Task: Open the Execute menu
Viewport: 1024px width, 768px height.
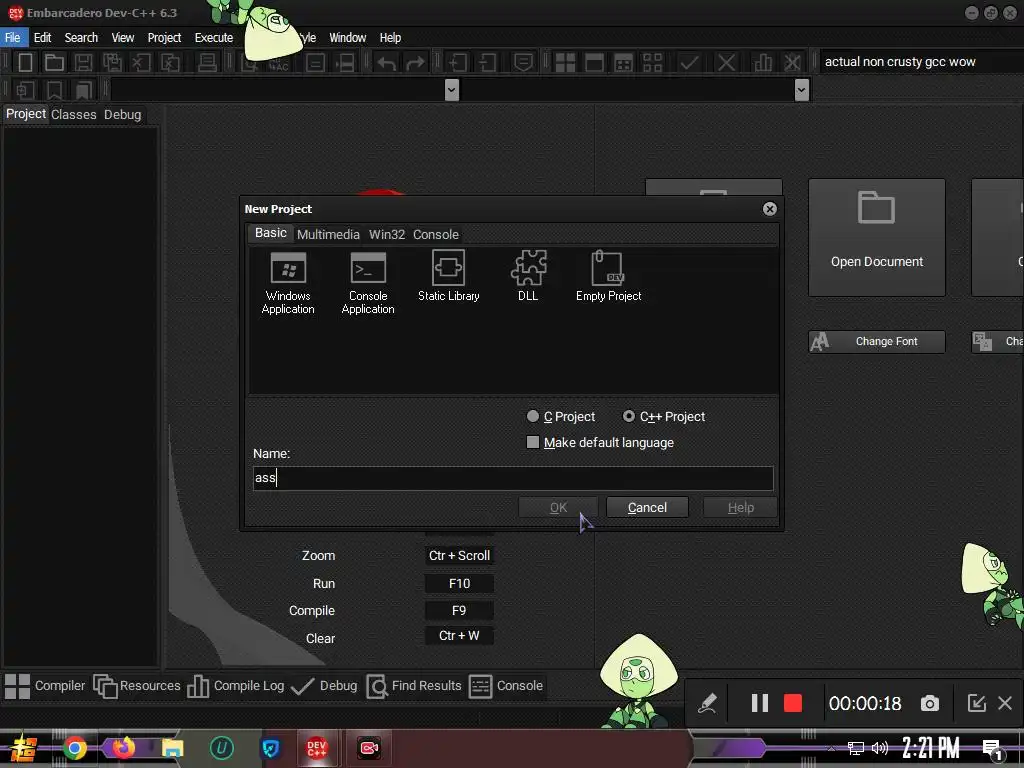Action: pyautogui.click(x=214, y=37)
